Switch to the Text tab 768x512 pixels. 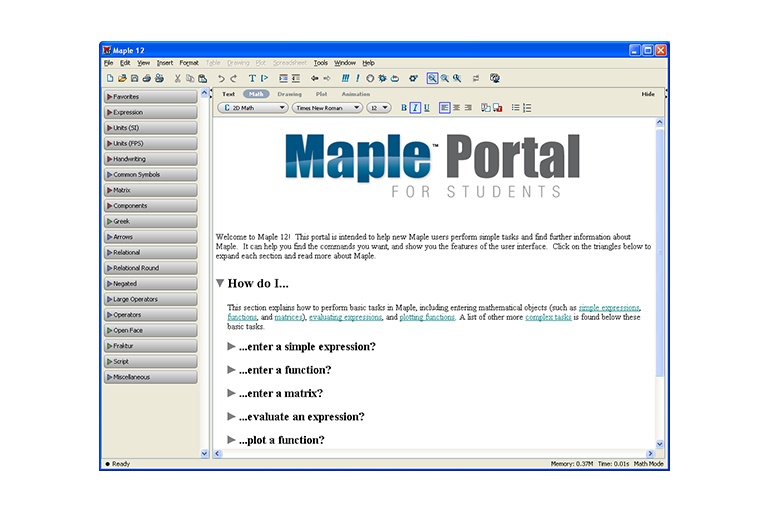coord(229,94)
